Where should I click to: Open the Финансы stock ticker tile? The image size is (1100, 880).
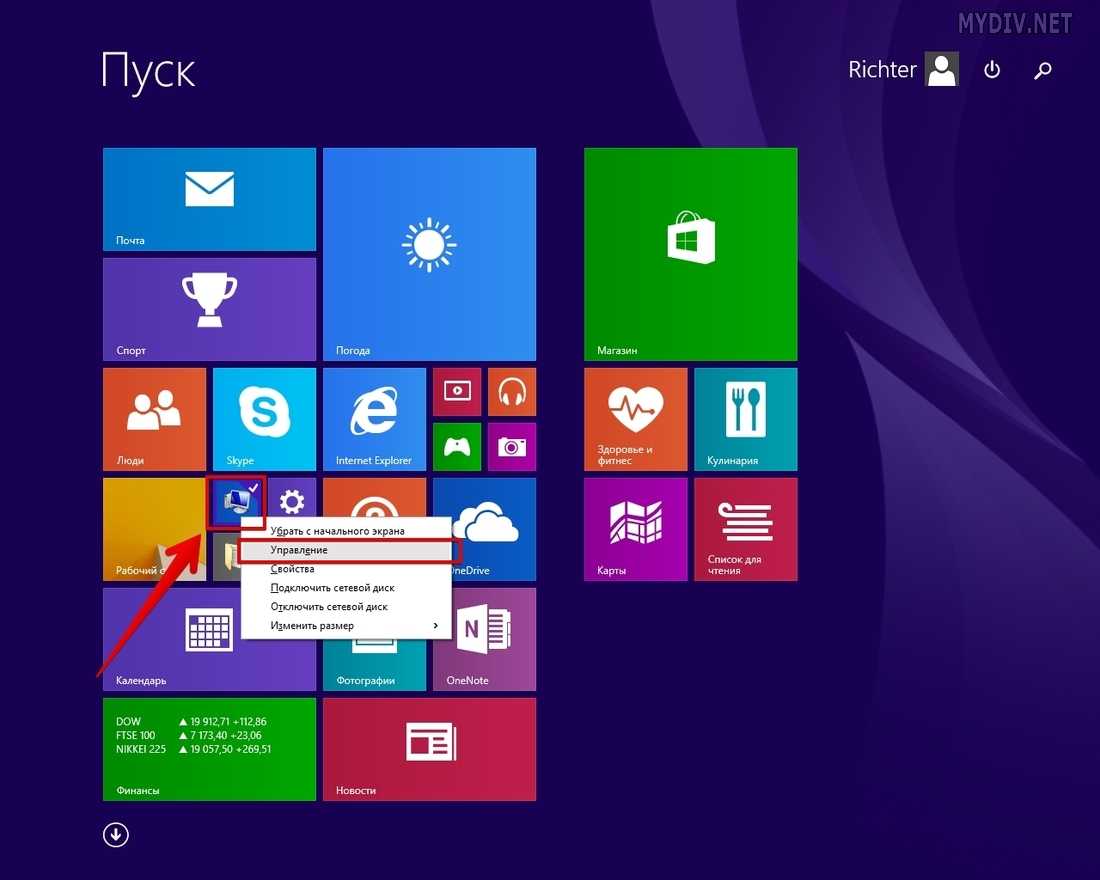click(209, 749)
